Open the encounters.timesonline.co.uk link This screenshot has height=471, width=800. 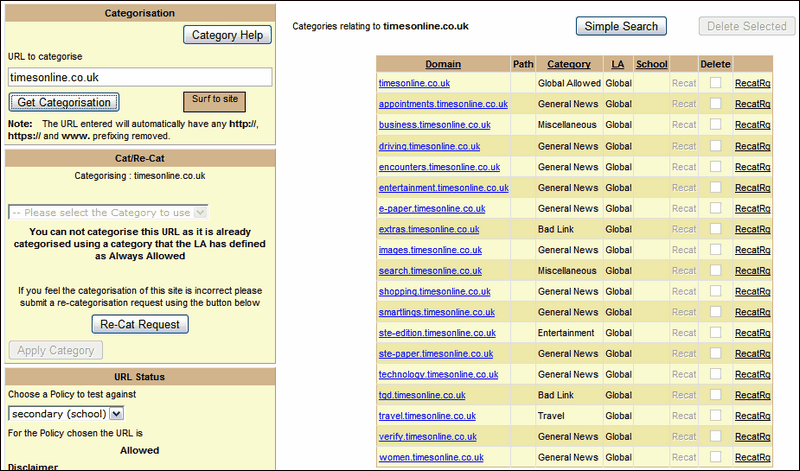point(439,167)
